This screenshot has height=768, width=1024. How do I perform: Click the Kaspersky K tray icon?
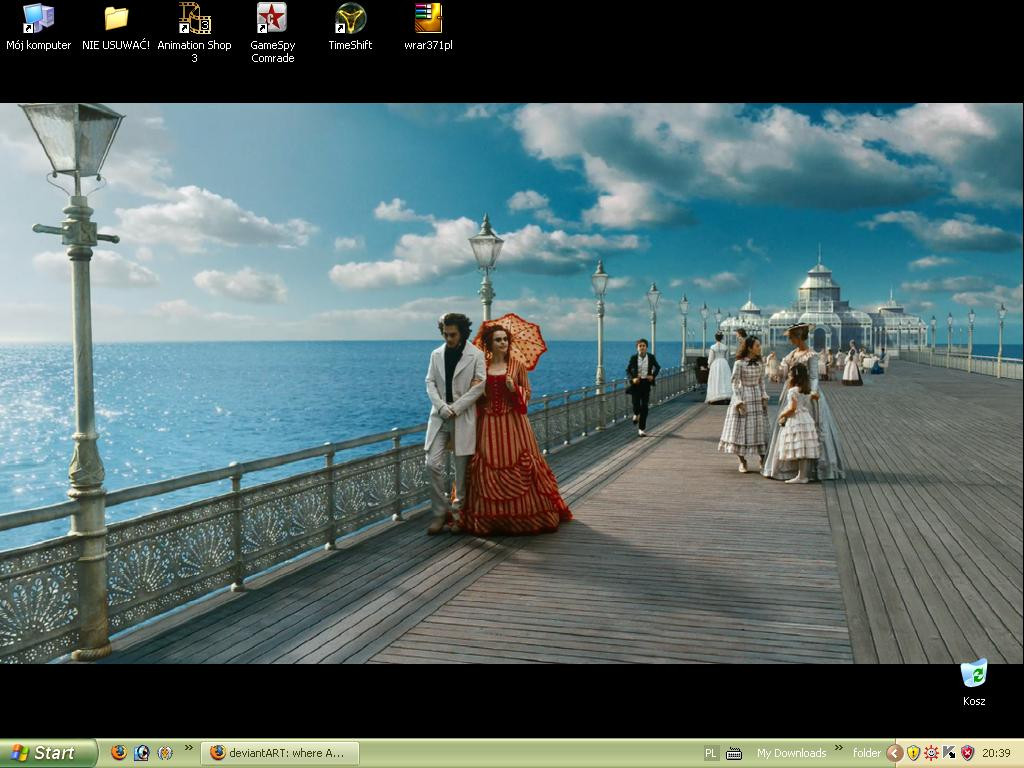(x=949, y=754)
